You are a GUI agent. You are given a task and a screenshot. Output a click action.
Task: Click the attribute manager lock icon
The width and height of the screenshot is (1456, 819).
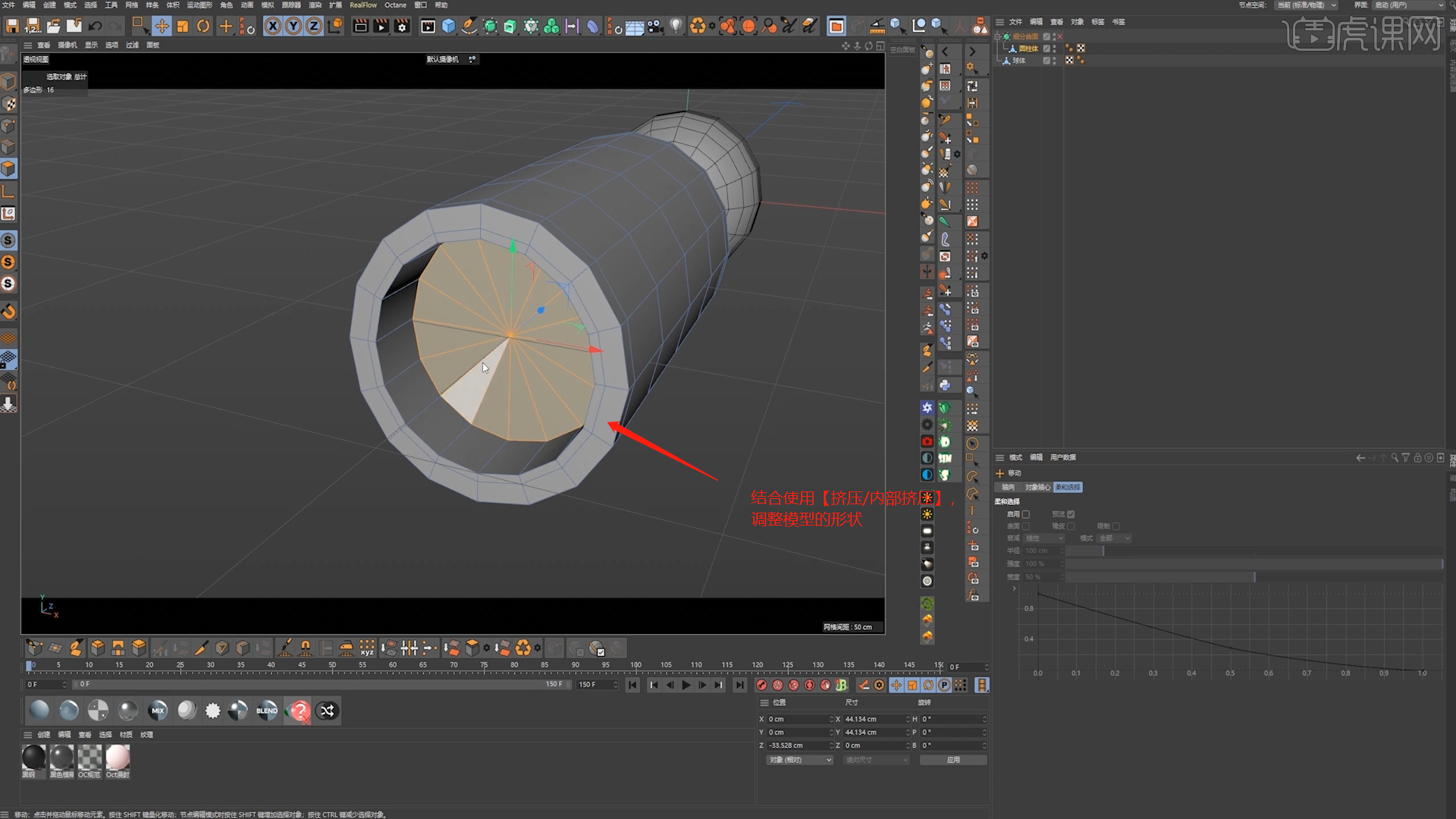coord(1417,458)
